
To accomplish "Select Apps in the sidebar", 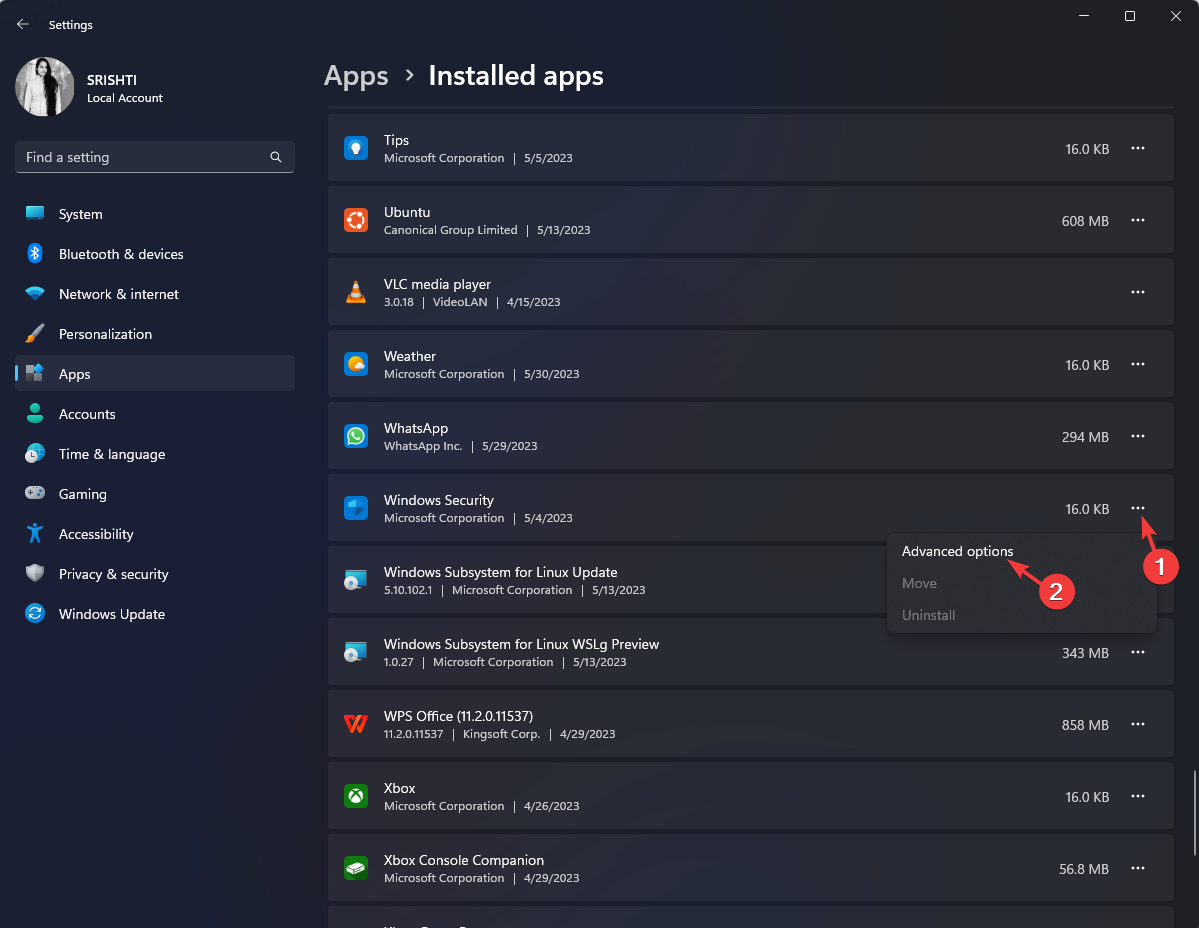I will point(154,374).
